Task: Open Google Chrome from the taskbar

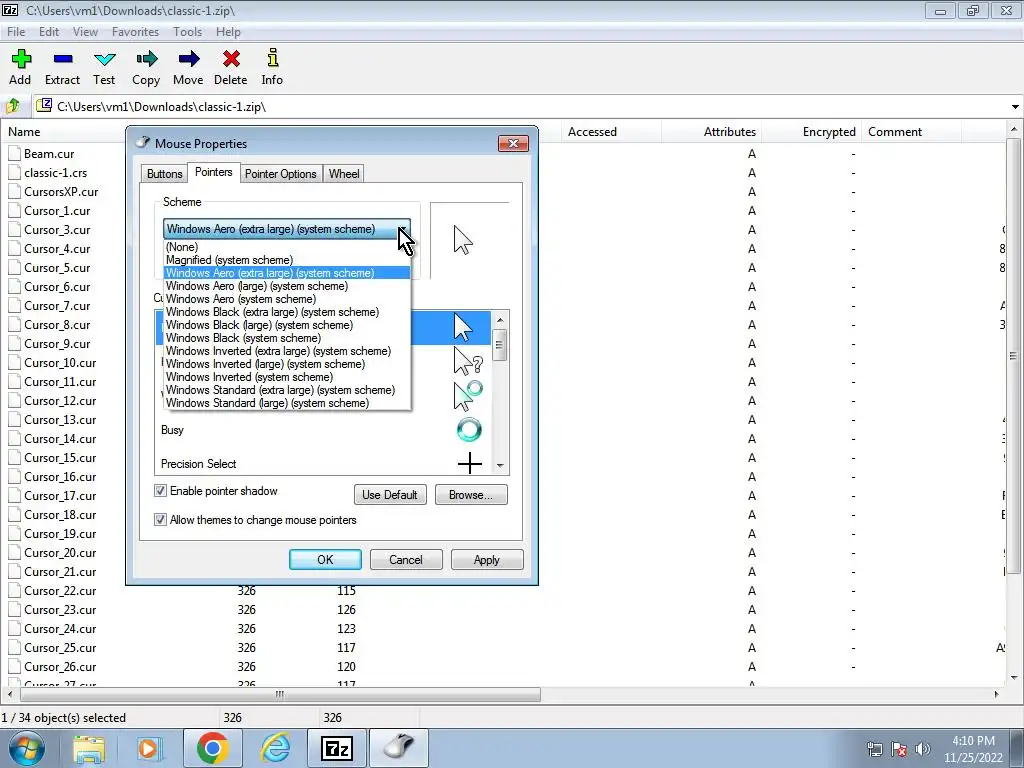Action: (x=212, y=748)
